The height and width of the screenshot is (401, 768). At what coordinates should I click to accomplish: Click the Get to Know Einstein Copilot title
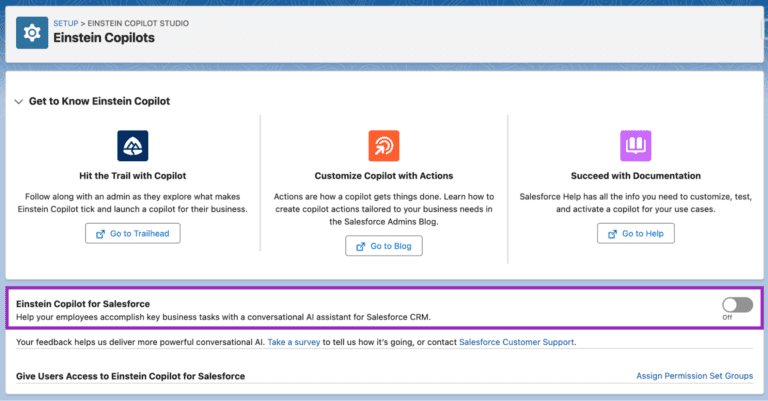click(x=99, y=101)
